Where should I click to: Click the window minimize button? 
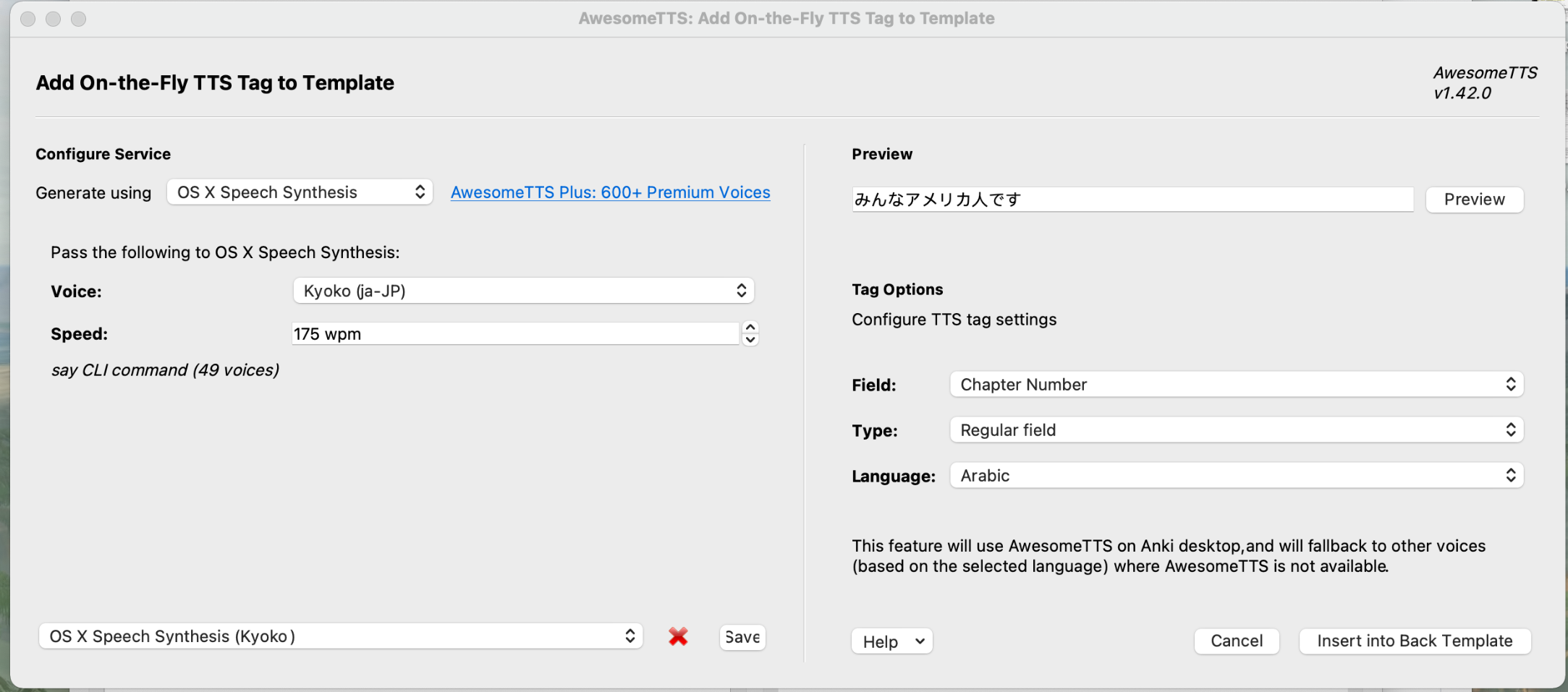54,19
